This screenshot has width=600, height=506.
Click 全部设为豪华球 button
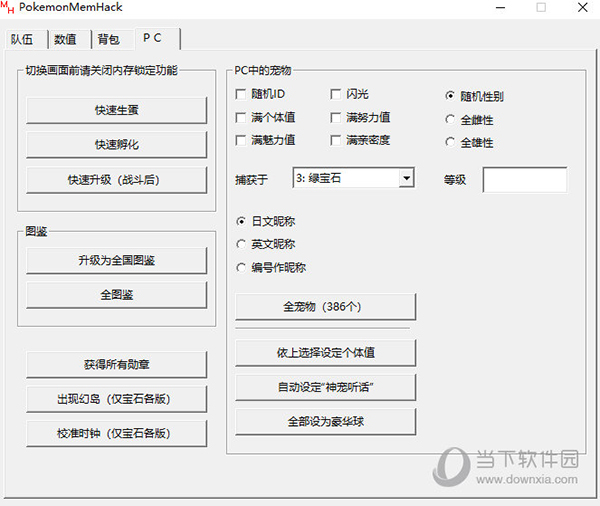325,421
